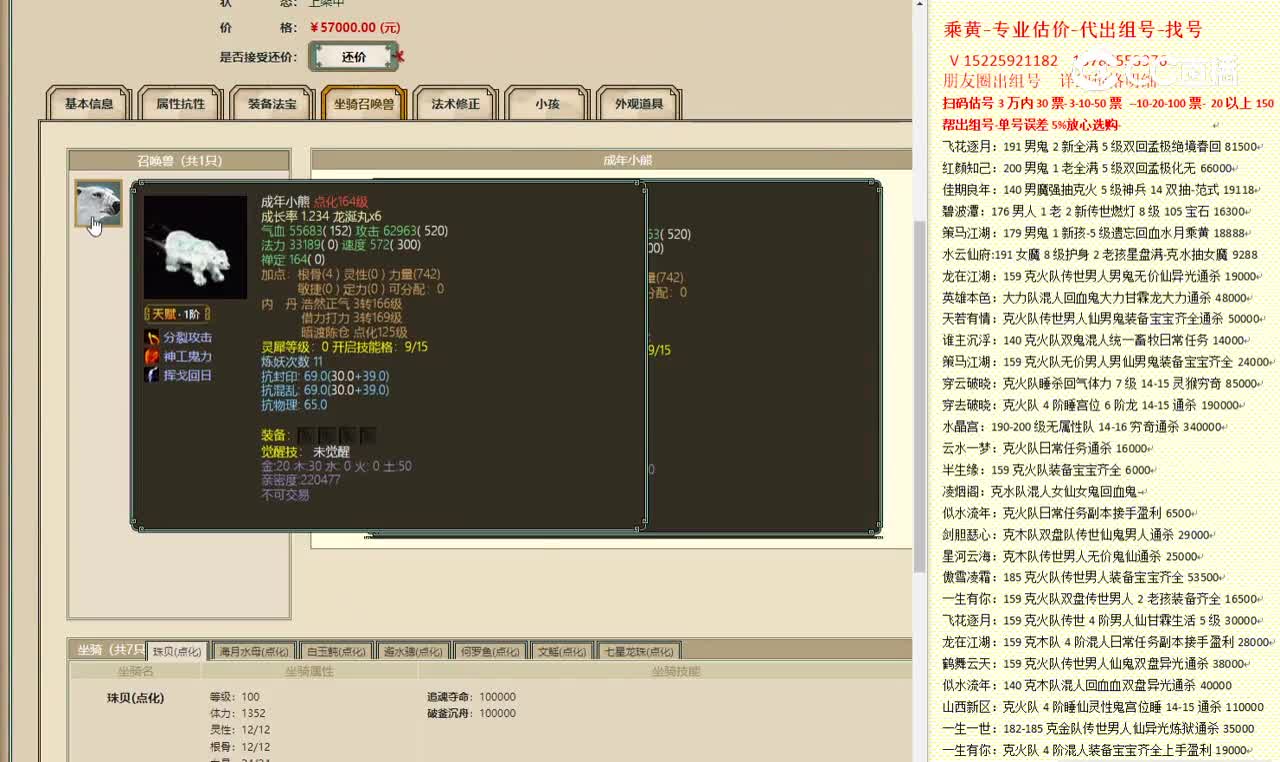Select the 坐骑召唤兽 tab
This screenshot has height=762, width=1280.
coord(363,103)
